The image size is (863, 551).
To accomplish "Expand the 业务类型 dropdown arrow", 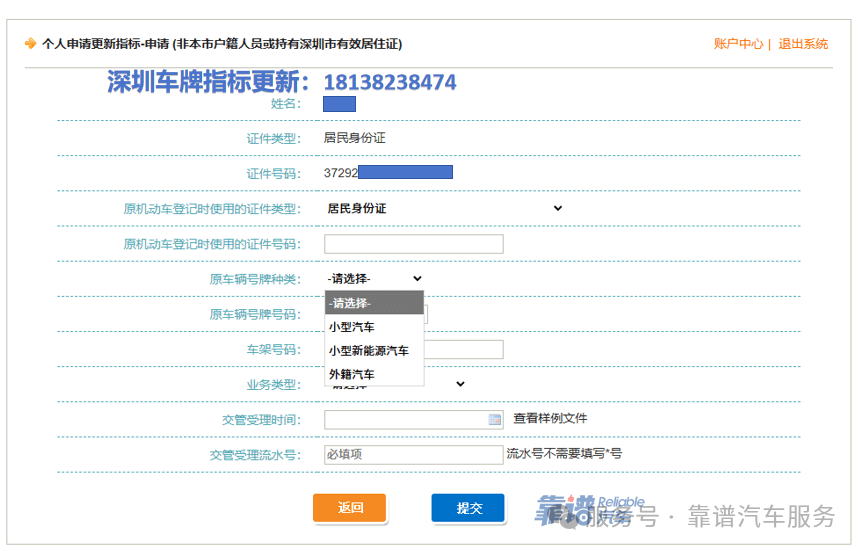I will click(460, 384).
